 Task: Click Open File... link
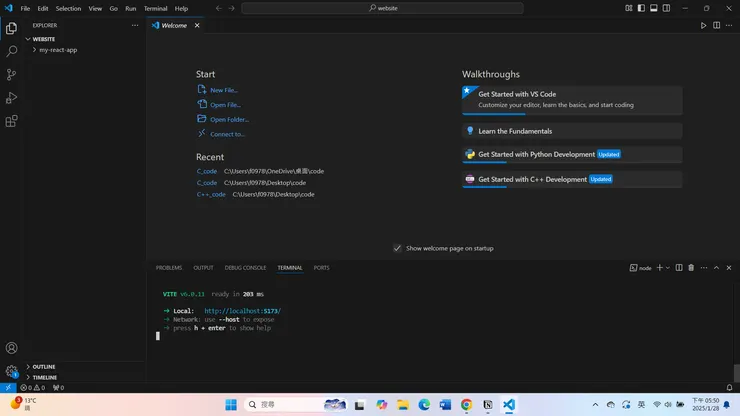click(x=225, y=105)
